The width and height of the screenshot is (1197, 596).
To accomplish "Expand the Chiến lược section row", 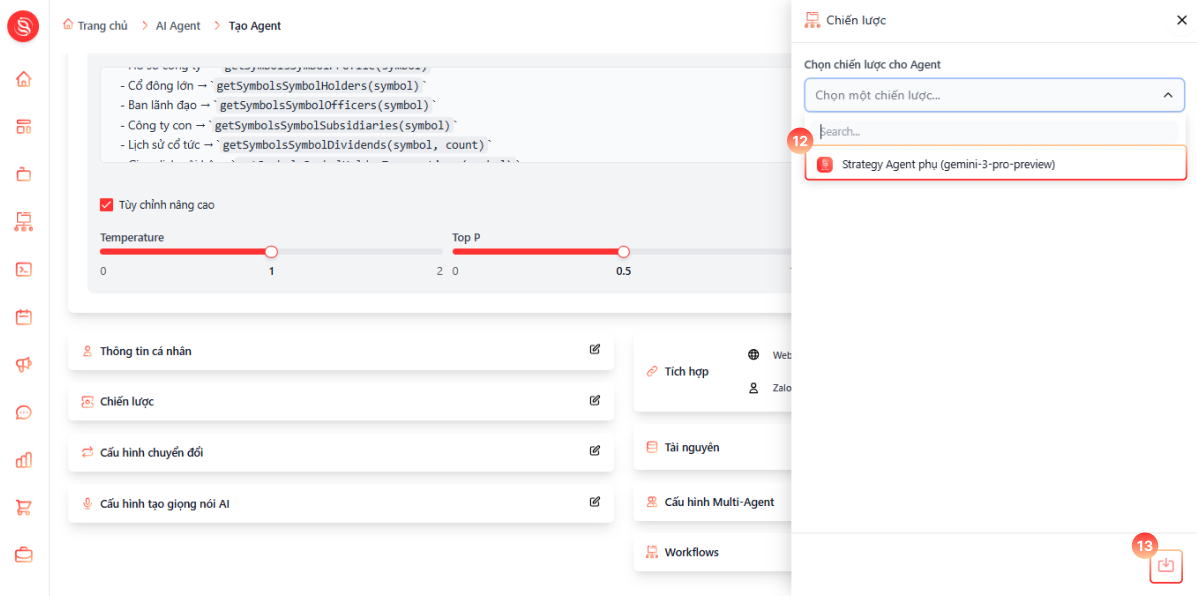I will [x=340, y=401].
